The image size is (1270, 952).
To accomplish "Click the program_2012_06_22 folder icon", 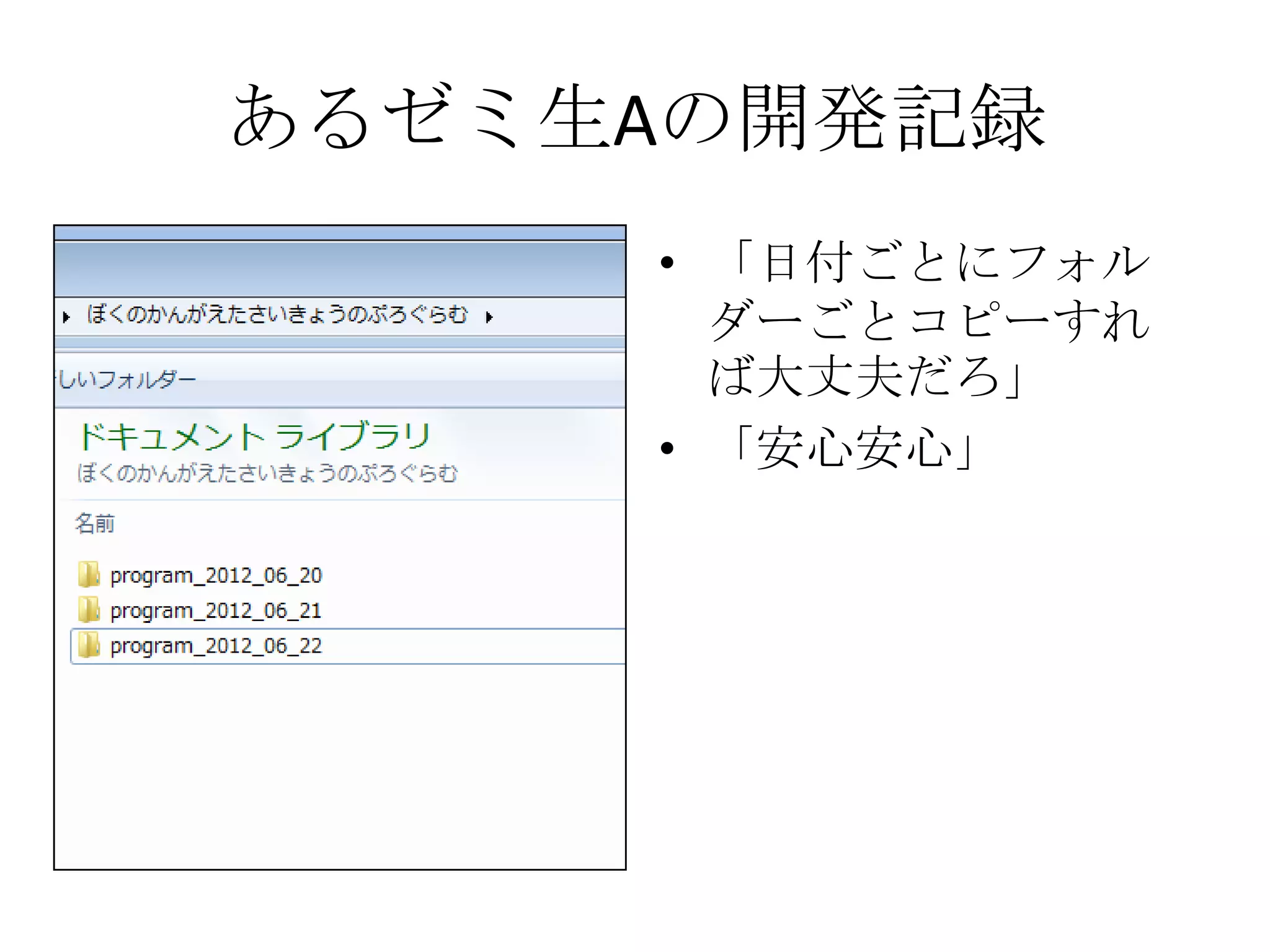I will [x=89, y=645].
